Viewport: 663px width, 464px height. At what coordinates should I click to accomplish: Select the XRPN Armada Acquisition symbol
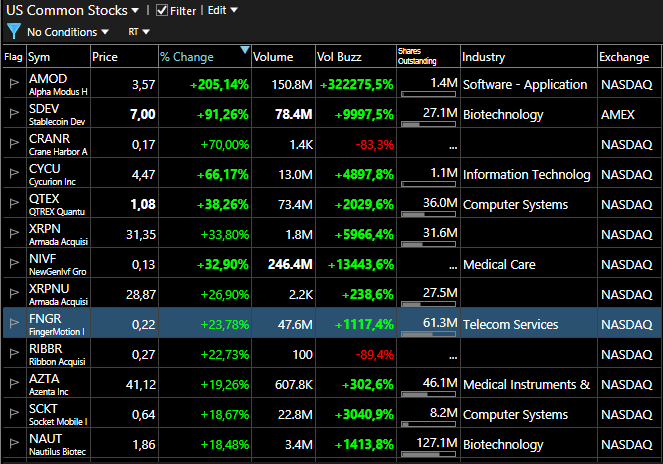[58, 234]
